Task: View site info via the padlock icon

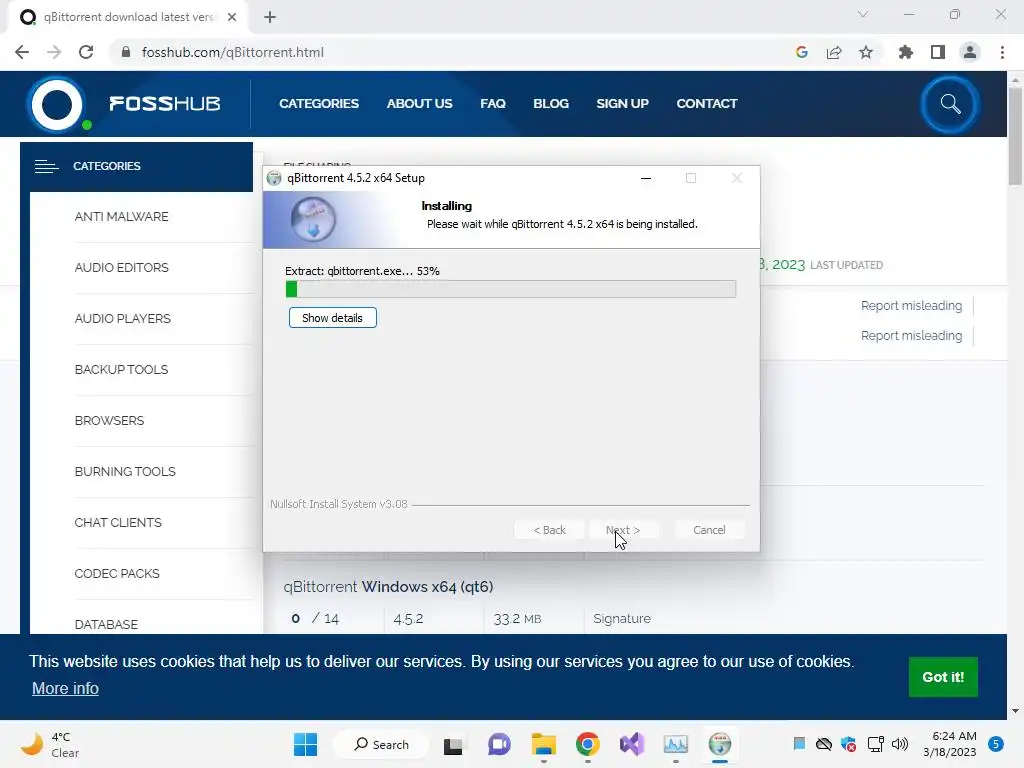Action: (x=126, y=52)
